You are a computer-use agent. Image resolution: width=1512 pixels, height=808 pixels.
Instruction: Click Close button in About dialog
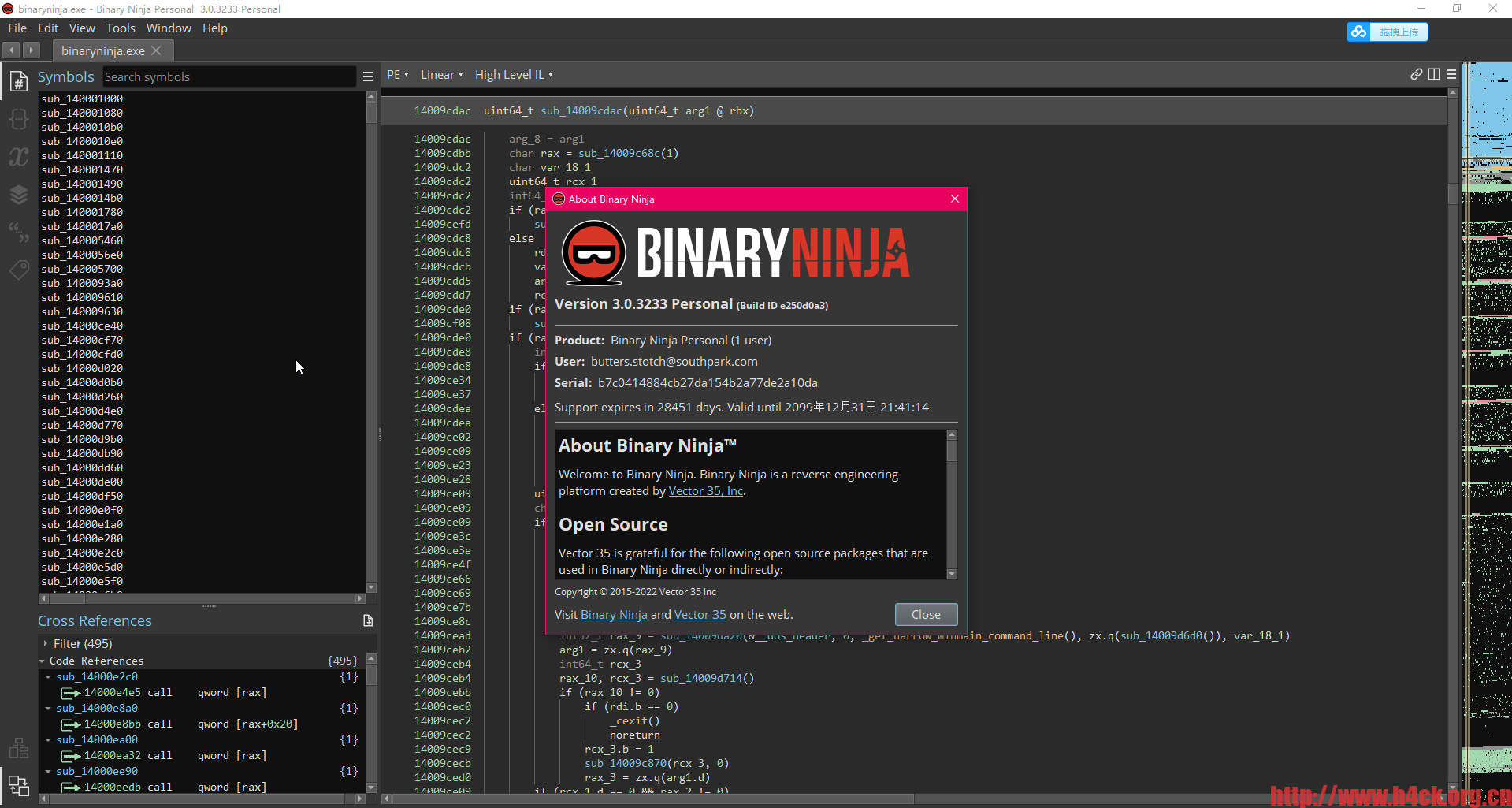(x=926, y=615)
